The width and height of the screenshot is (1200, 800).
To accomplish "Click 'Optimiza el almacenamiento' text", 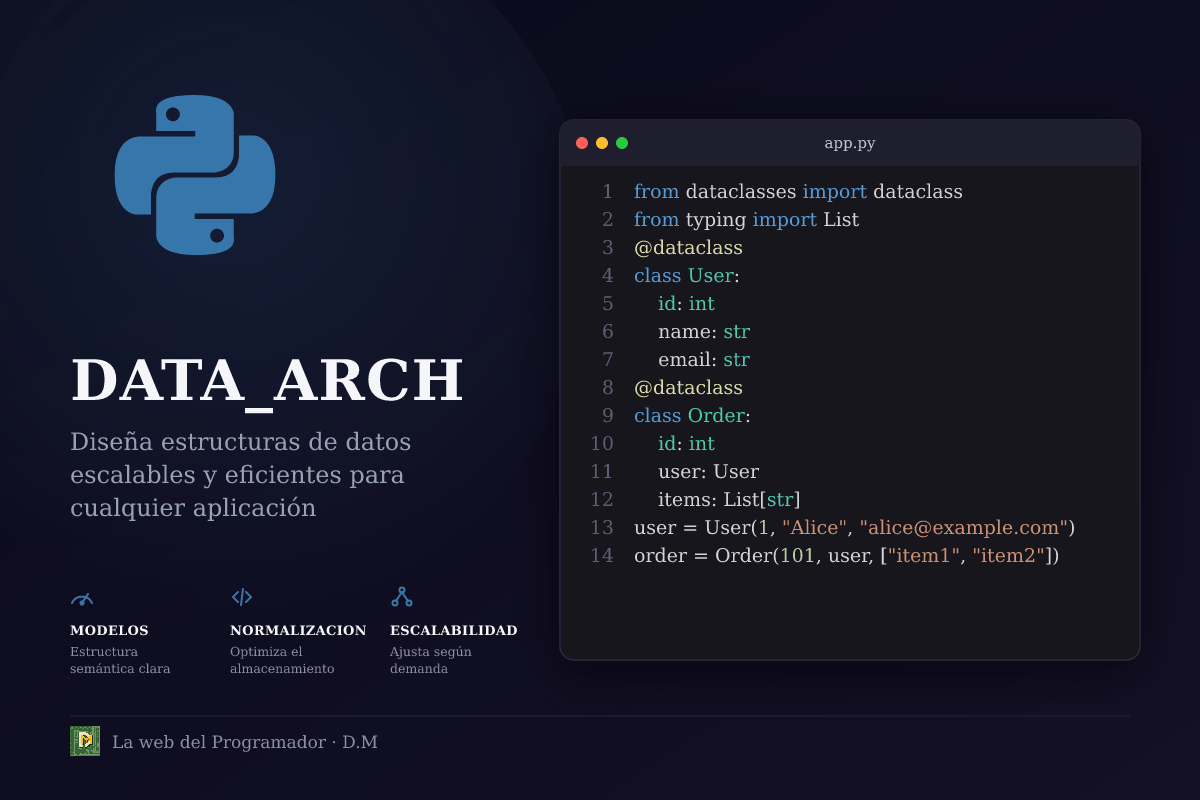I will (282, 660).
